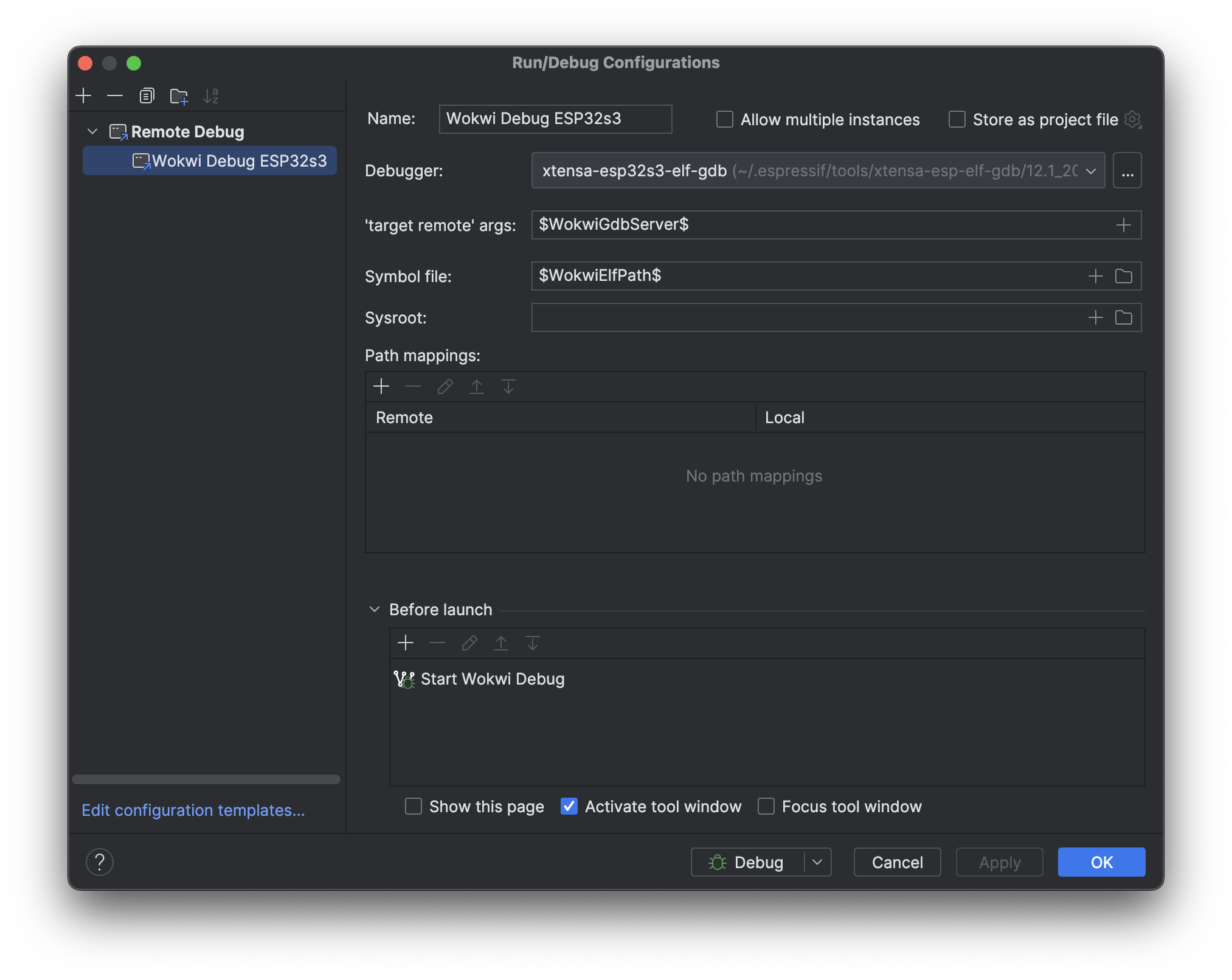Create a new configuration folder
This screenshot has height=980, width=1232.
(179, 95)
